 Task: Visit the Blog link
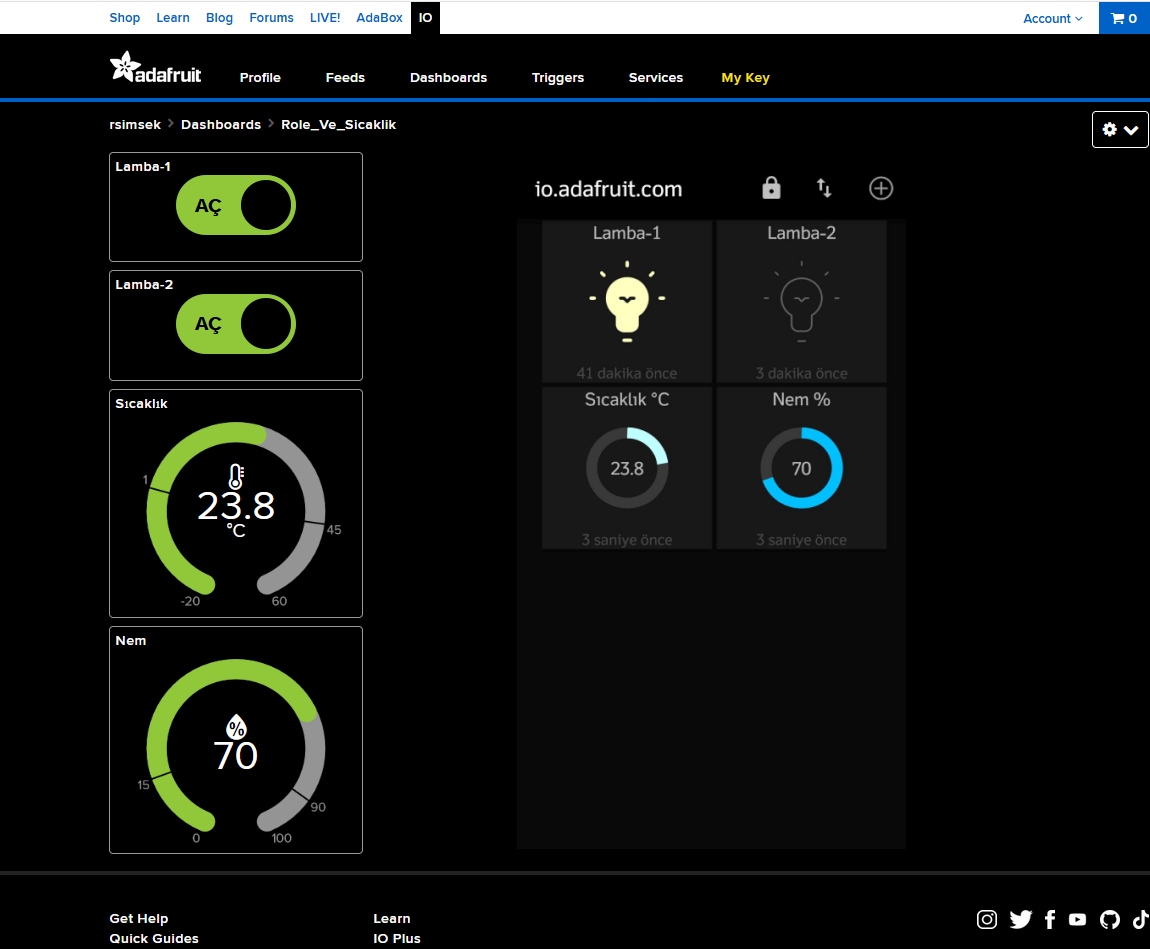click(x=219, y=18)
